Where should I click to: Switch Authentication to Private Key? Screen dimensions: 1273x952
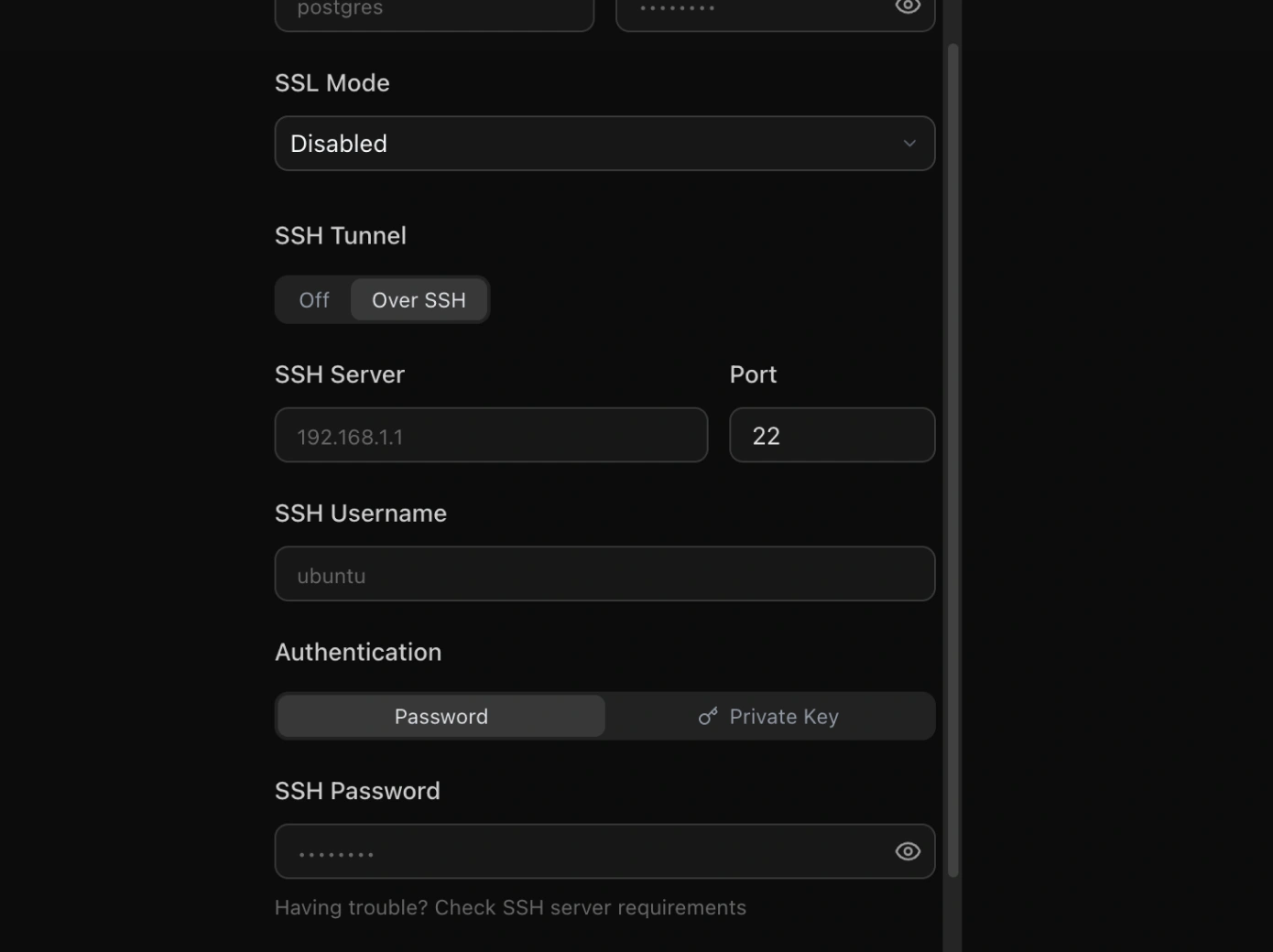point(783,716)
